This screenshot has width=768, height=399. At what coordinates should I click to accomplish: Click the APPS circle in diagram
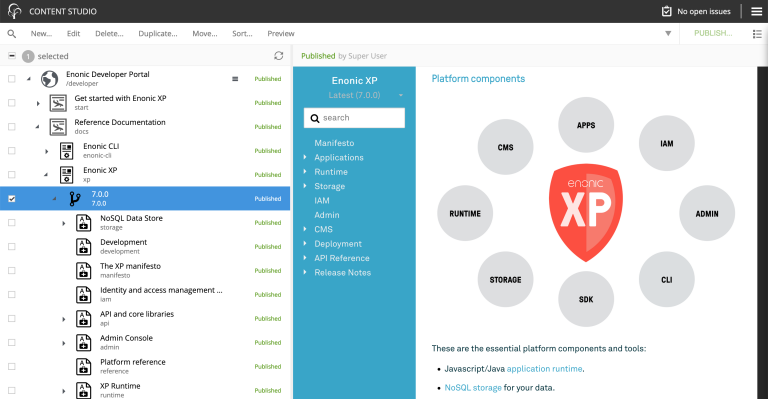pos(586,125)
